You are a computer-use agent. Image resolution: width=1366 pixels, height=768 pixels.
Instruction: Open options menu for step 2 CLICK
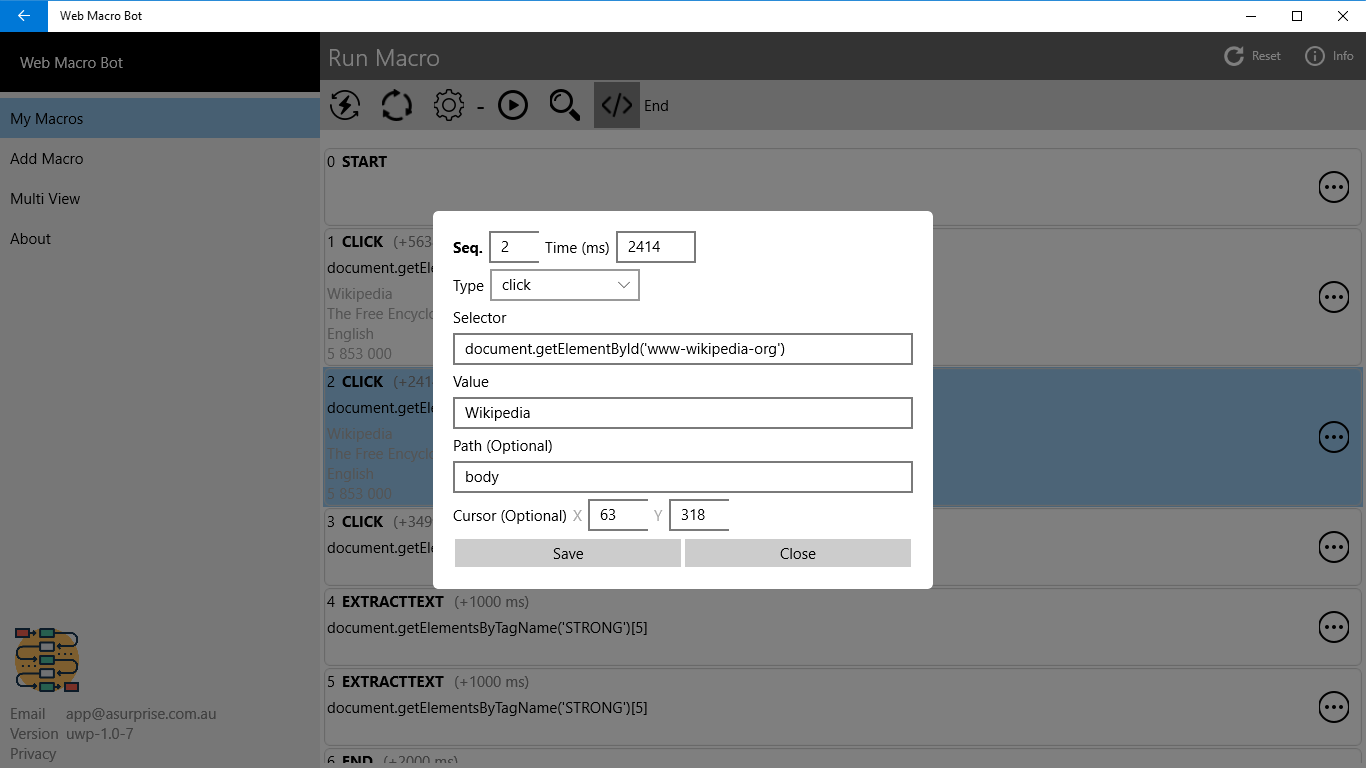click(1334, 437)
